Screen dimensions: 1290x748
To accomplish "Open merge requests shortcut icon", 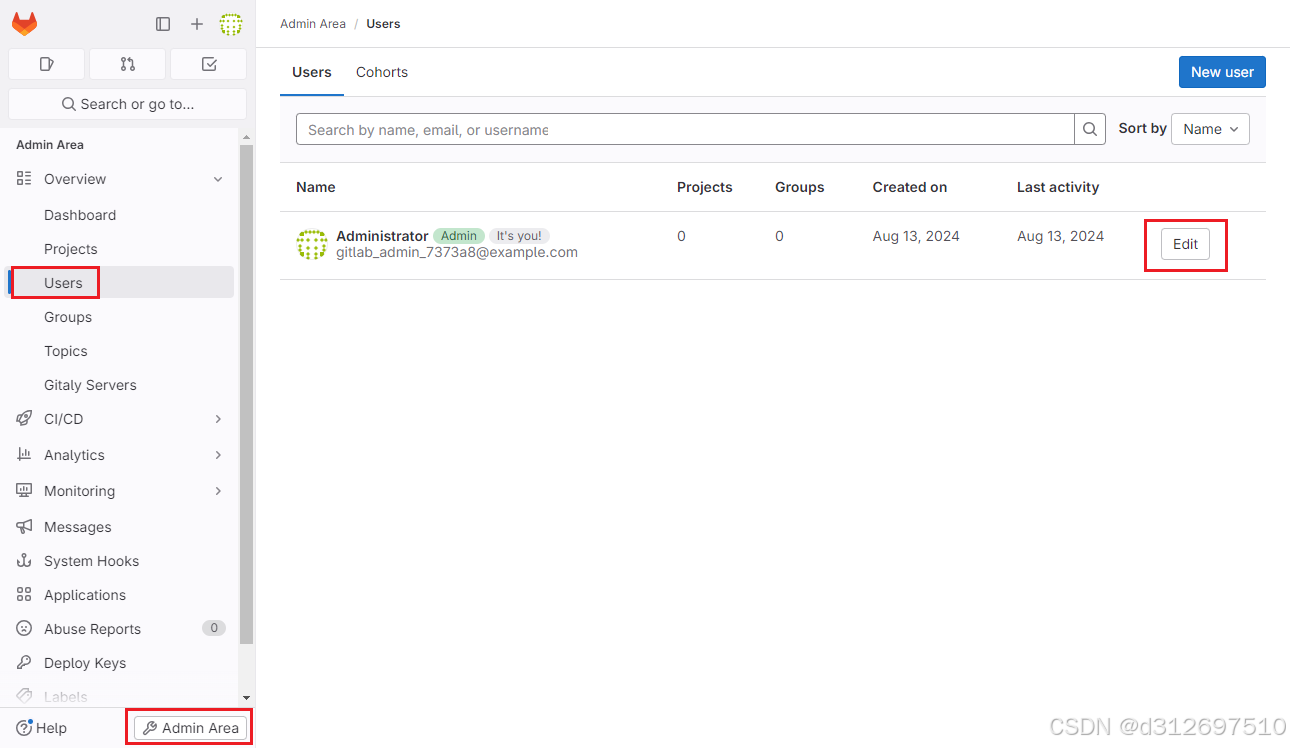I will [x=127, y=64].
